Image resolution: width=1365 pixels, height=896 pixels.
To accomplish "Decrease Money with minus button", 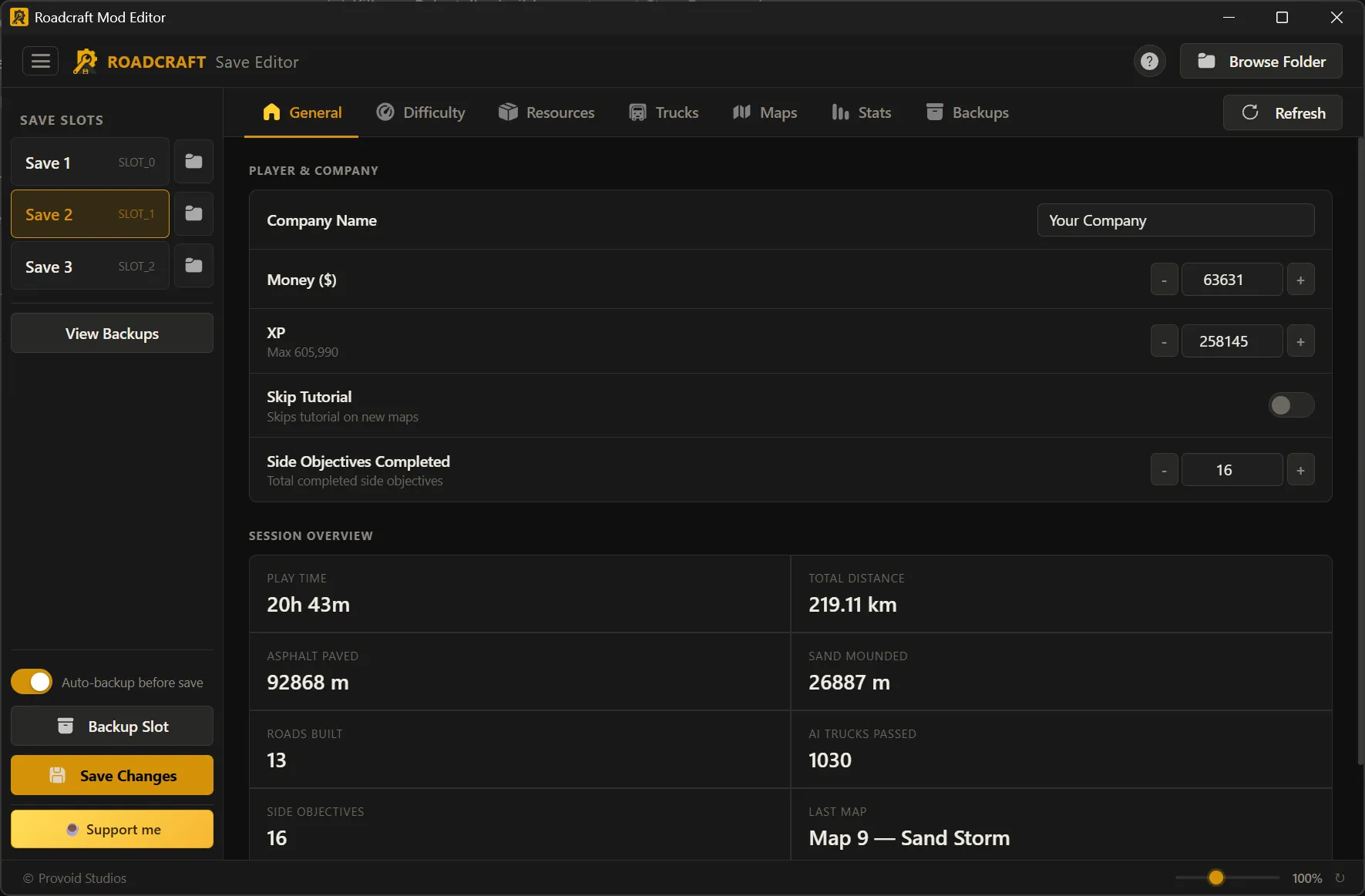I will [1164, 280].
